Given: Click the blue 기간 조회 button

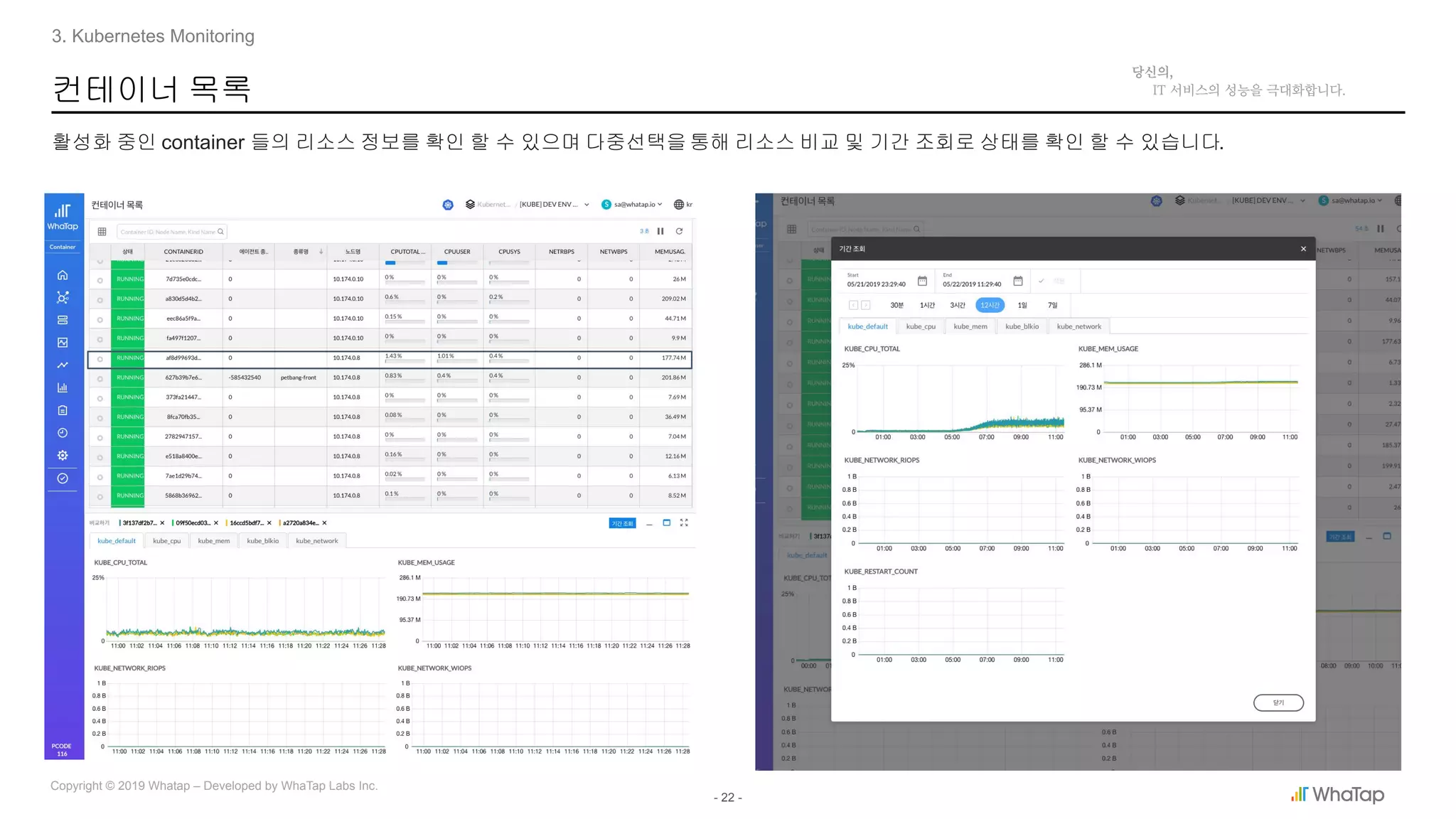Looking at the screenshot, I should coord(622,523).
